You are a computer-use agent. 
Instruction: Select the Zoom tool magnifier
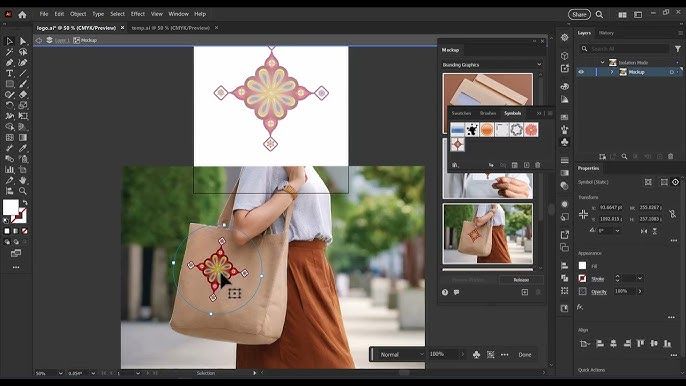point(23,191)
